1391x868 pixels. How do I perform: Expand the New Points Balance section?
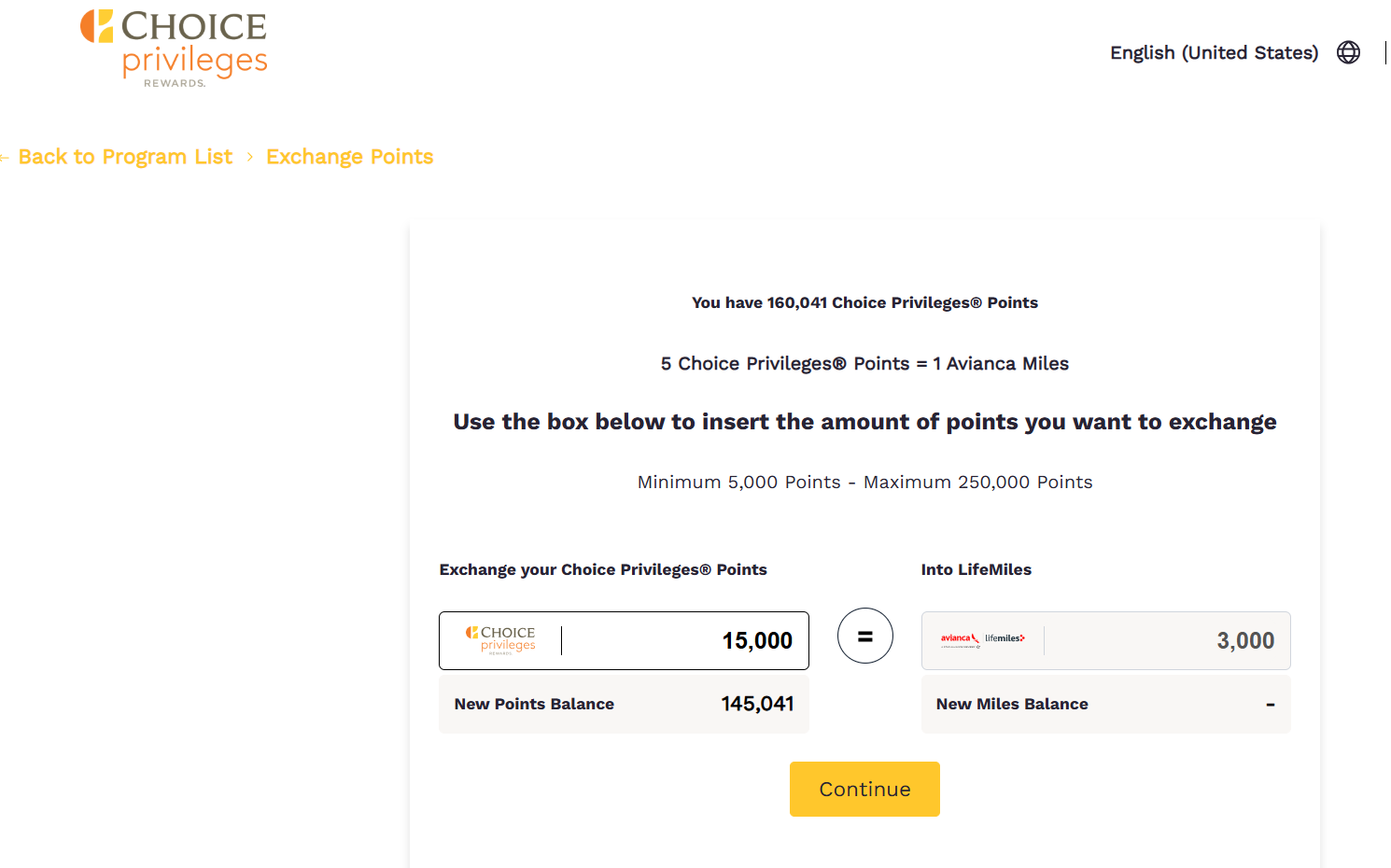coord(624,705)
